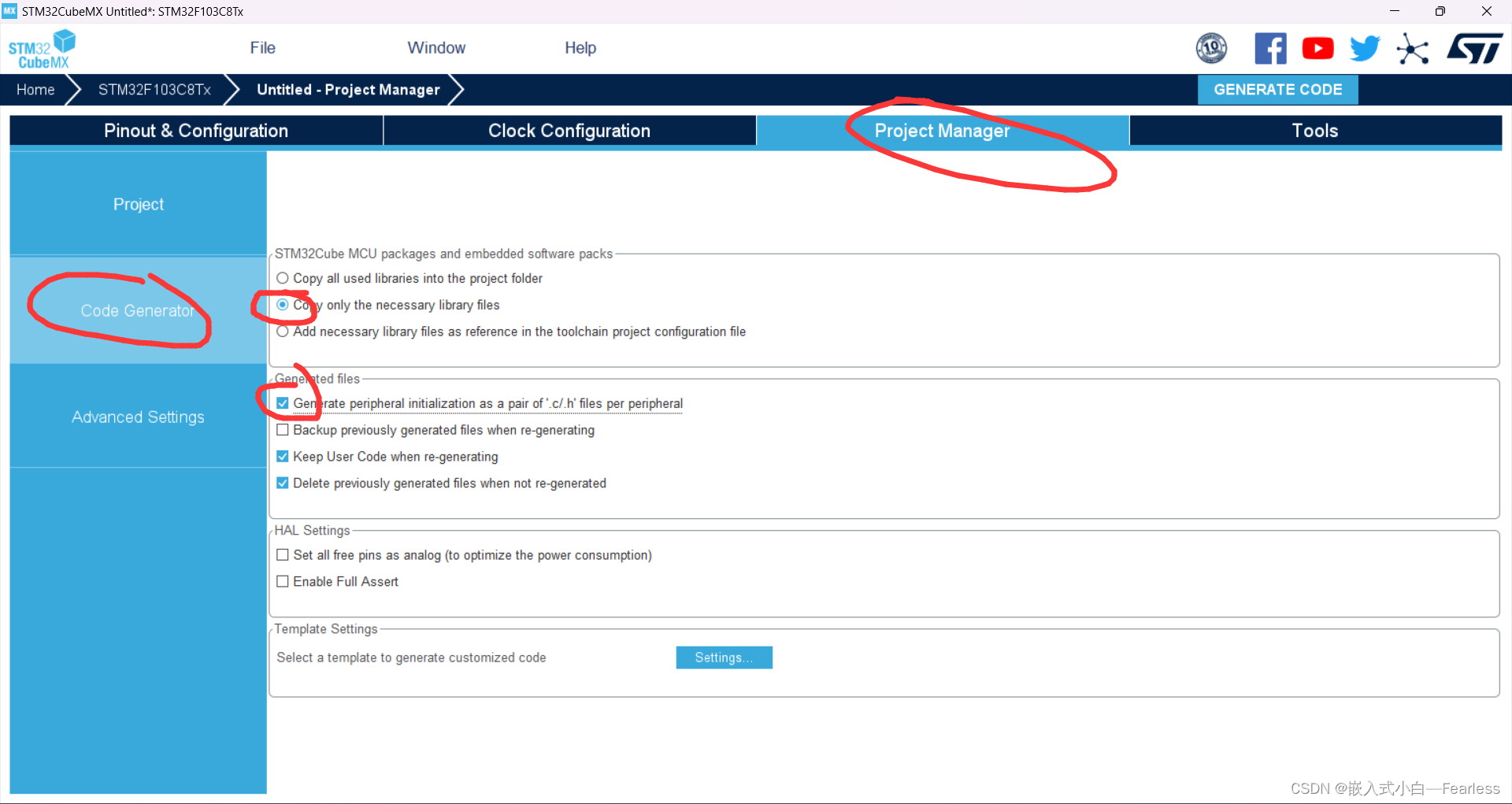The height and width of the screenshot is (804, 1512).
Task: Enable Set all free pins as analog
Action: 283,555
